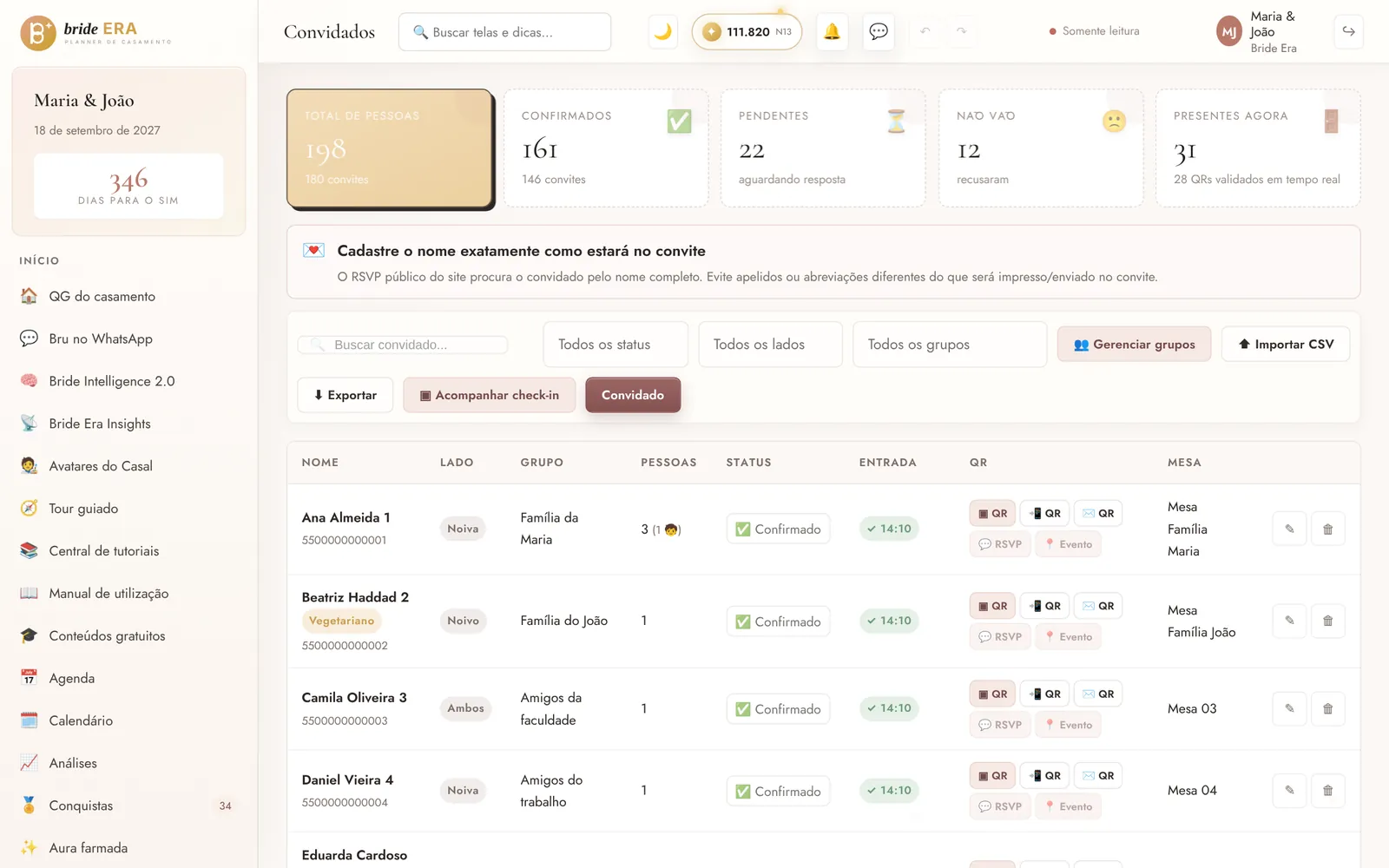Screen dimensions: 1389x868
Task: Click the Importar CSV button
Action: click(x=1286, y=345)
